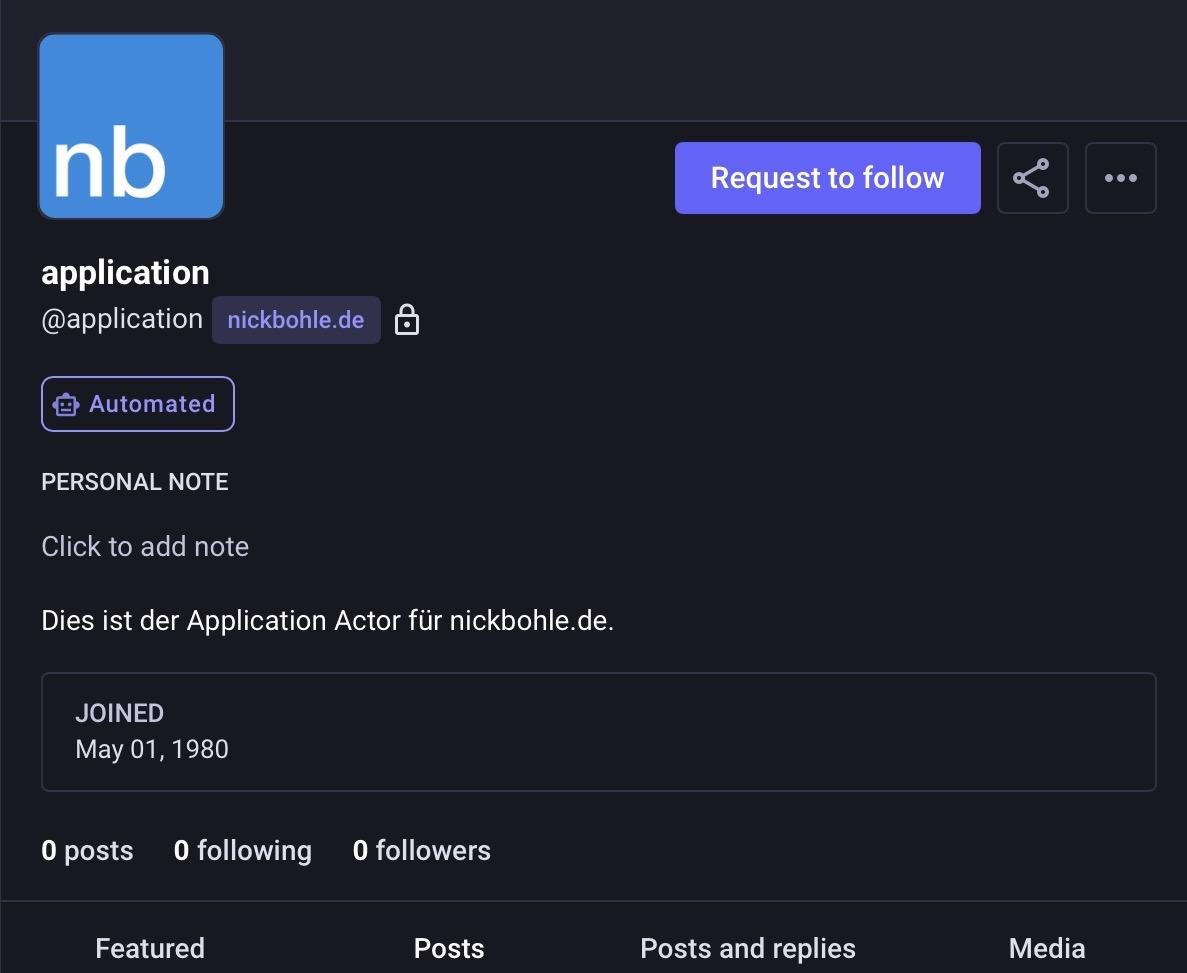Click the Application Actor bio text
This screenshot has height=973, width=1187.
tap(327, 620)
